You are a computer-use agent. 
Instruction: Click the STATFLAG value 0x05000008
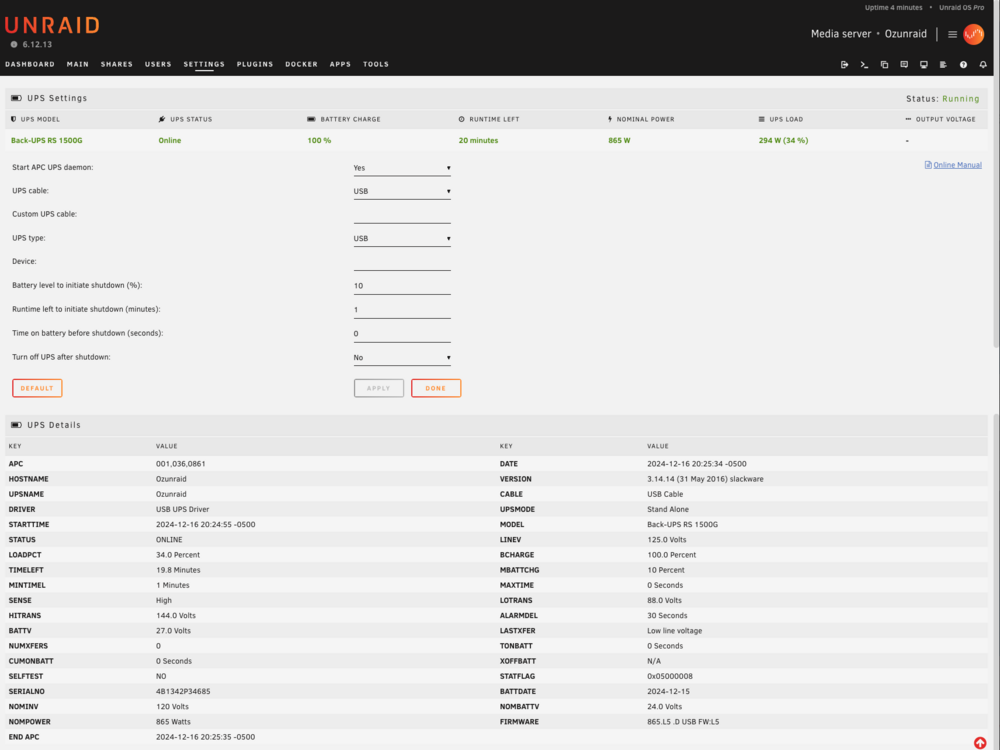[x=670, y=676]
